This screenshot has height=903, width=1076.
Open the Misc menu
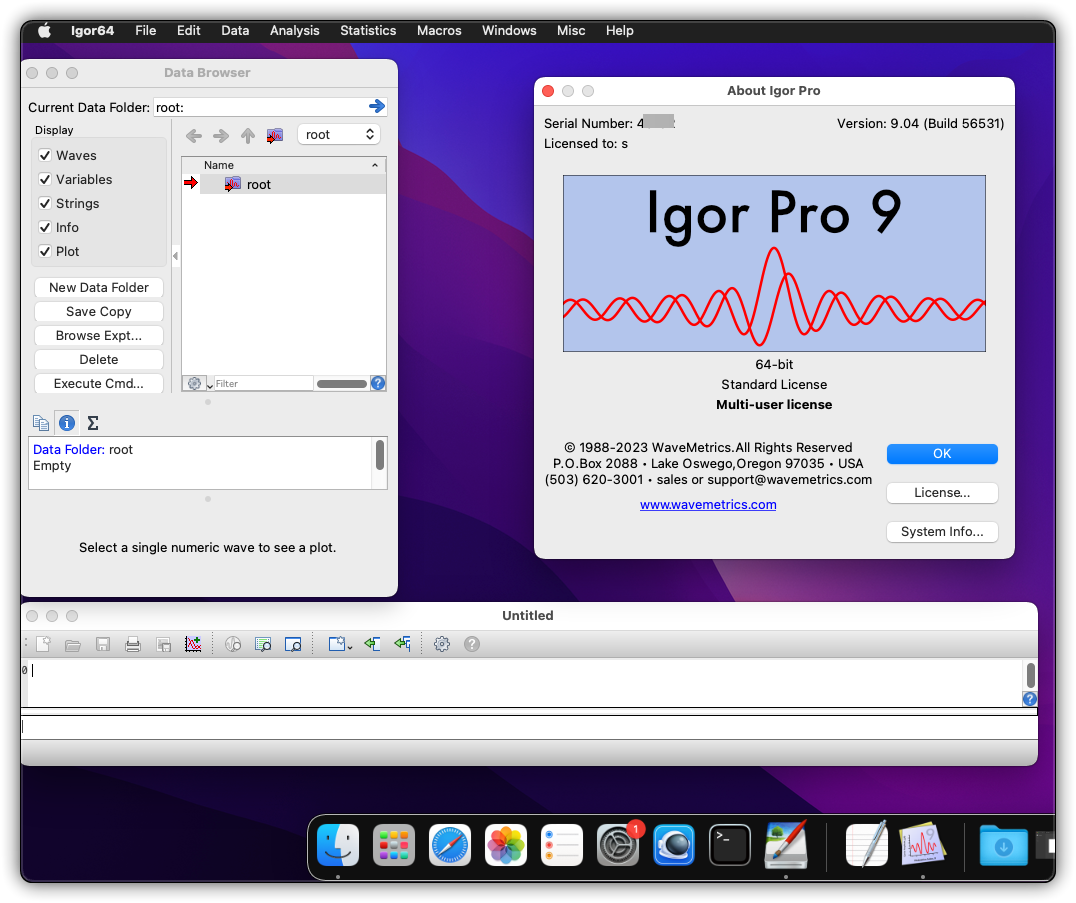571,30
